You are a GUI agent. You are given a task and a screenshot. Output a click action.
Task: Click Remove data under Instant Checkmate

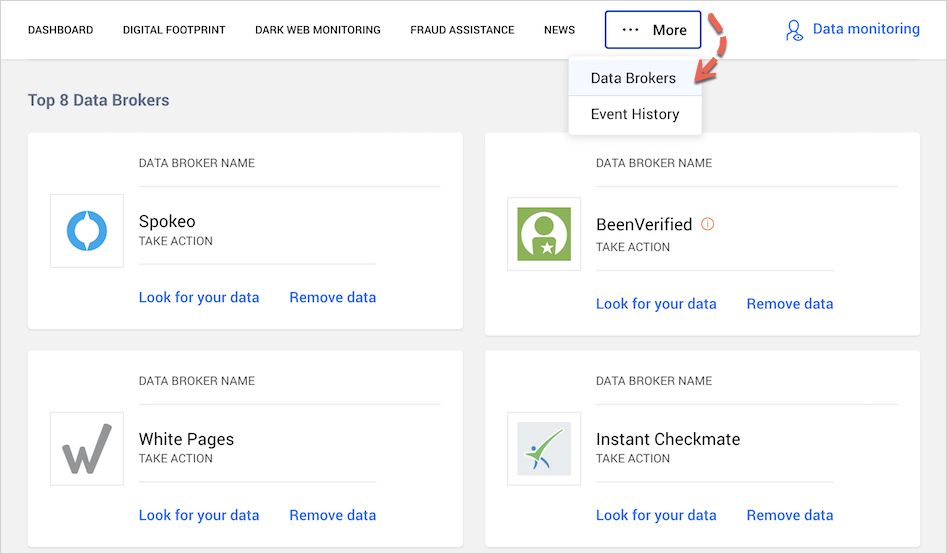[790, 515]
